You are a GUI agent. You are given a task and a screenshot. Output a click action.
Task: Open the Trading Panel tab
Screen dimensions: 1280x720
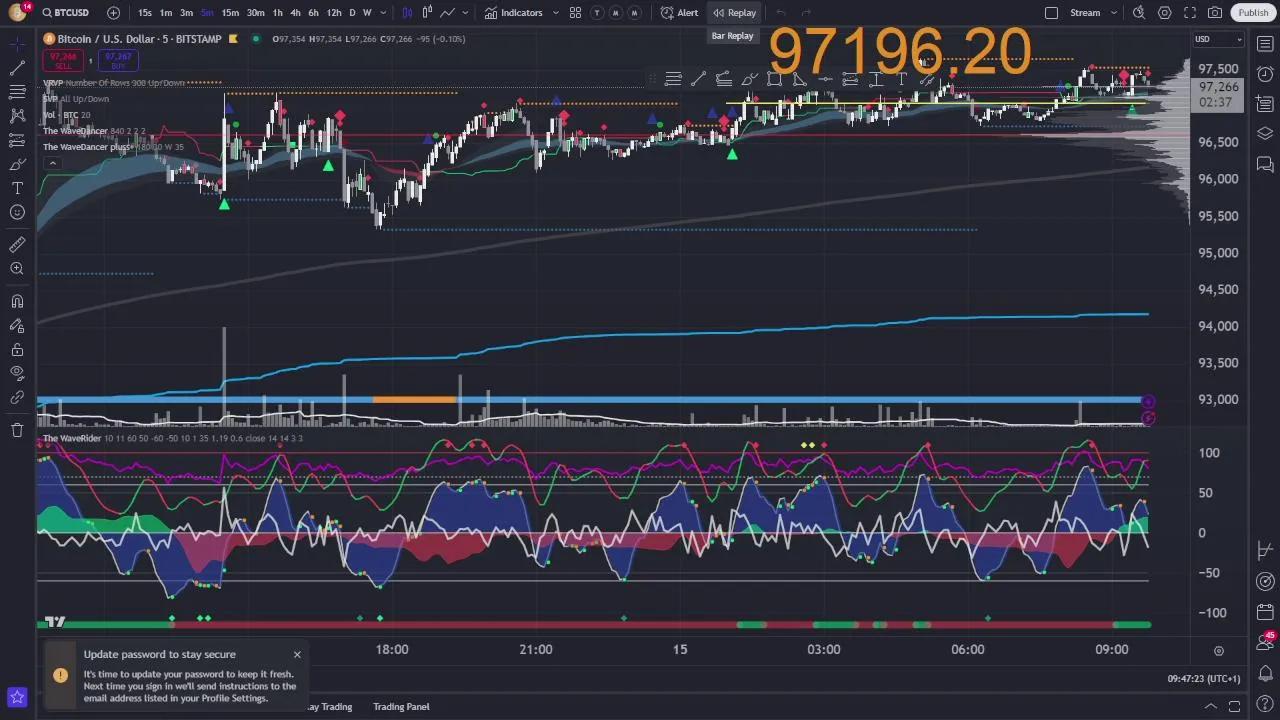point(401,706)
